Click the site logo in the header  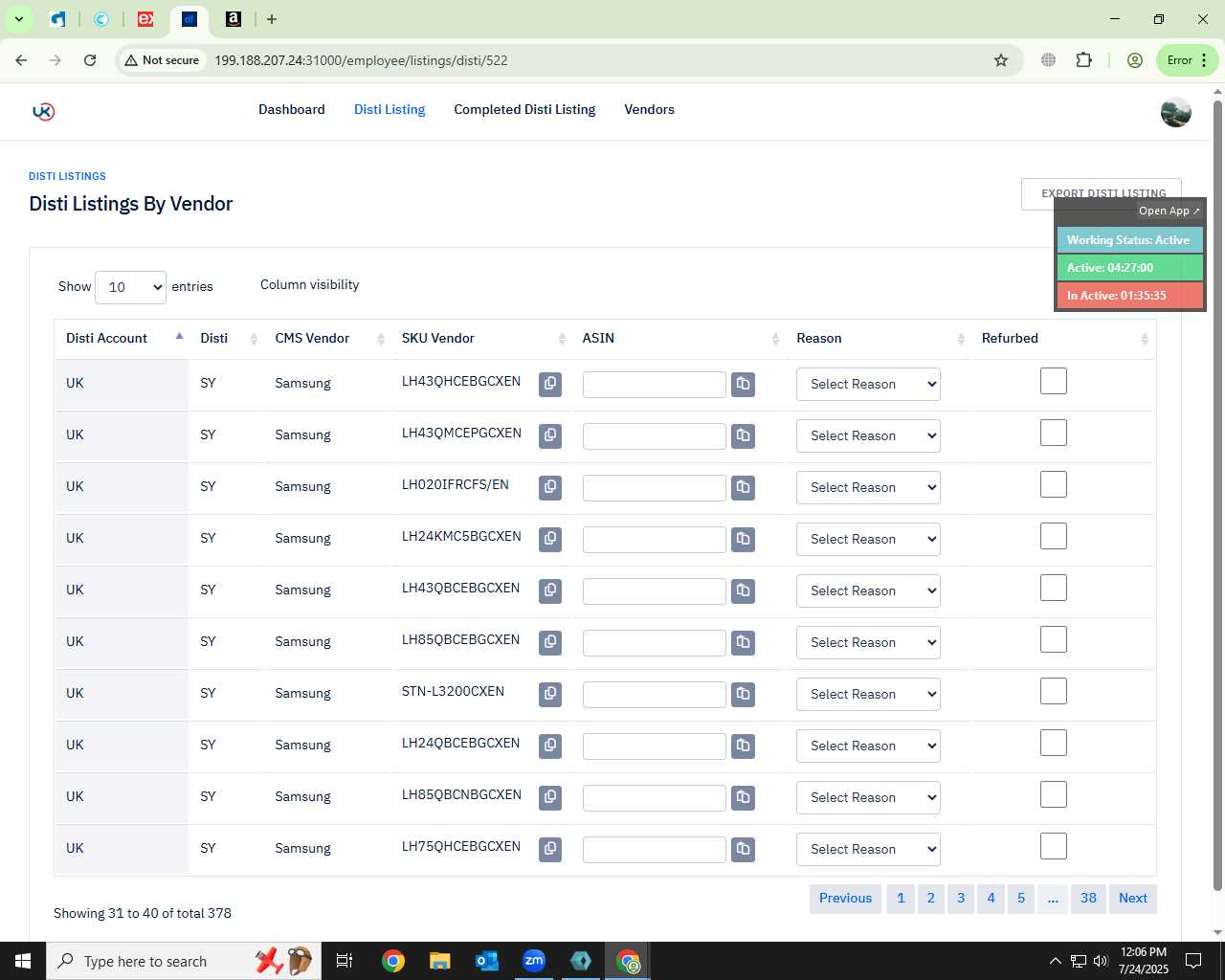click(43, 111)
